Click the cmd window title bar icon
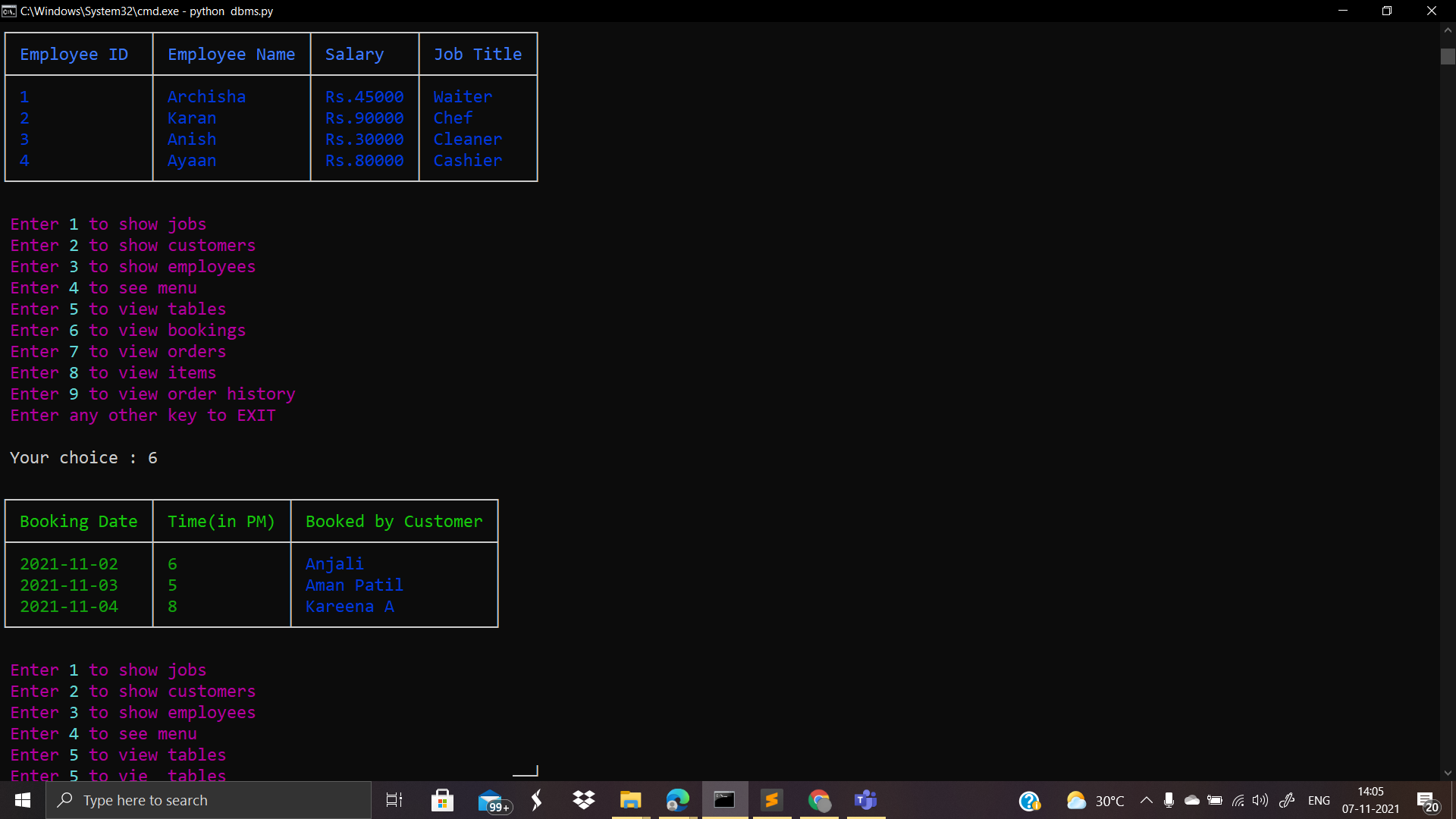 [x=9, y=11]
